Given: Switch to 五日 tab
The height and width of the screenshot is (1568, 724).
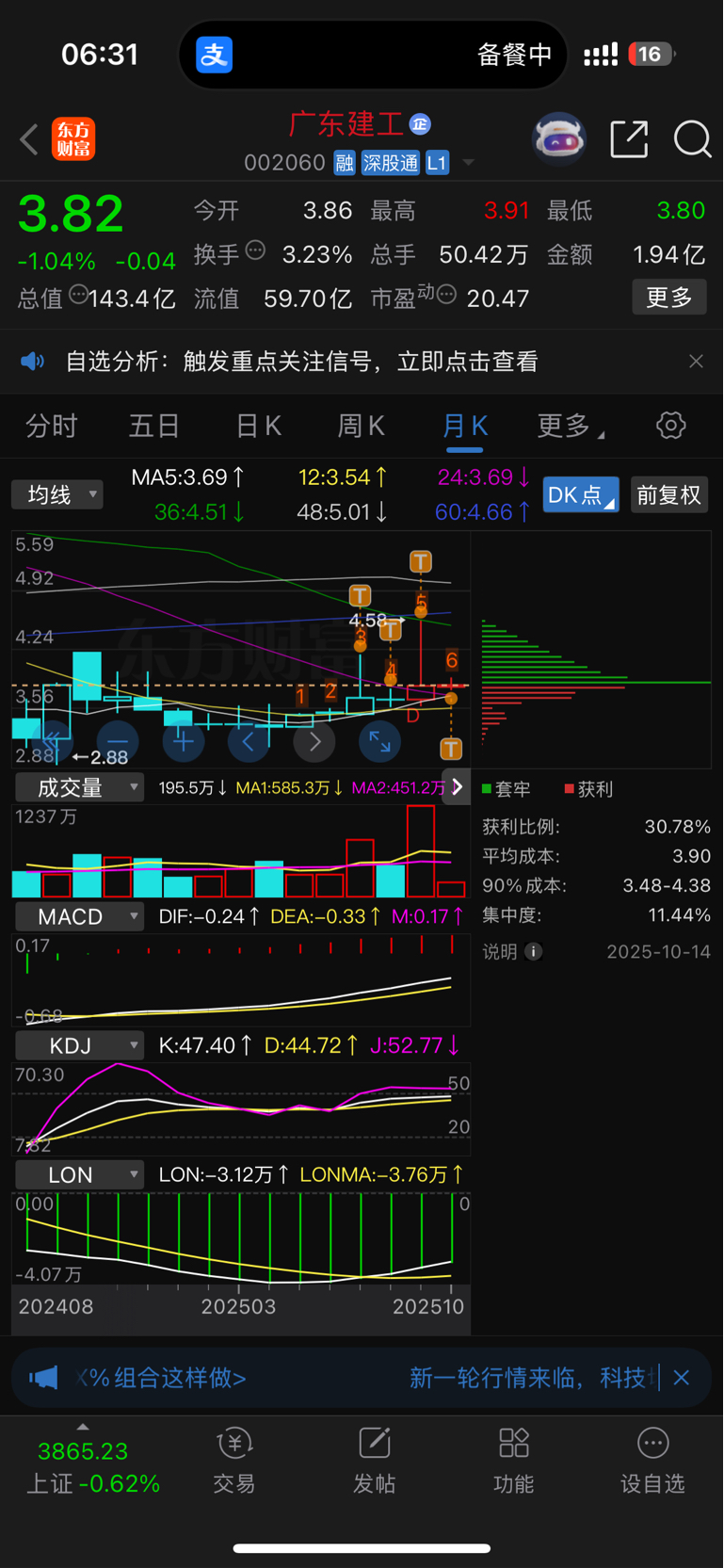Looking at the screenshot, I should (x=154, y=426).
